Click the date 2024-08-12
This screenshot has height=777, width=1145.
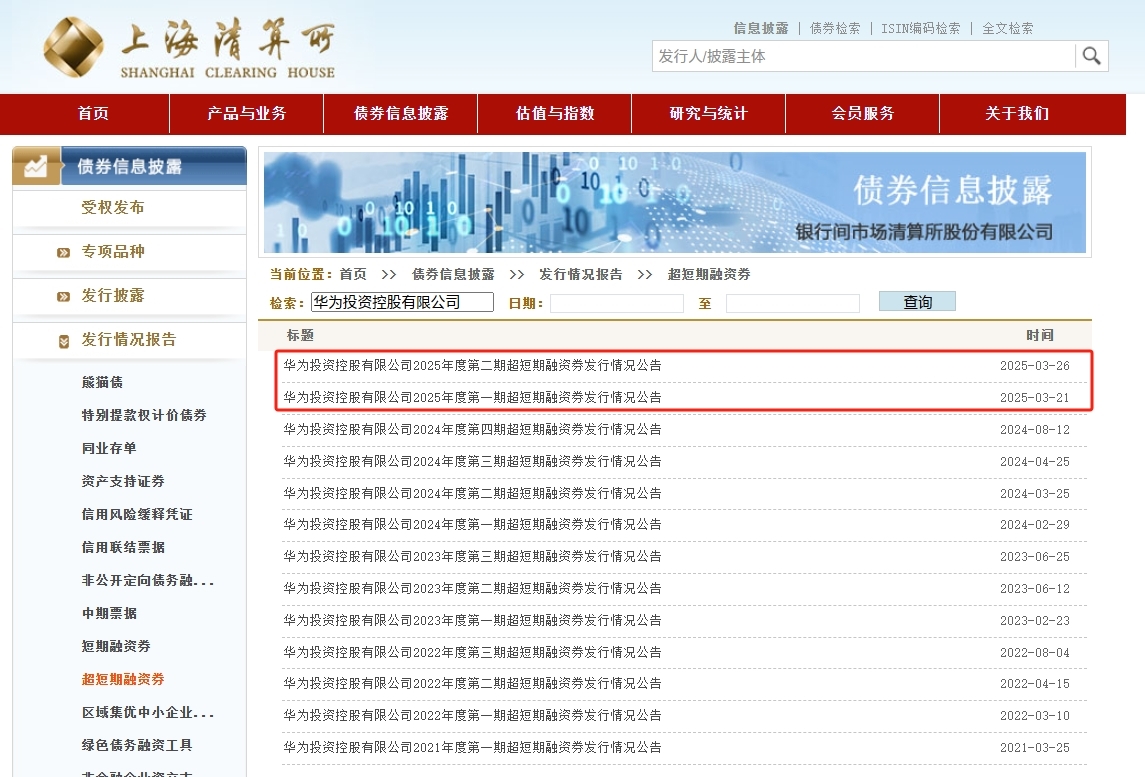1034,430
